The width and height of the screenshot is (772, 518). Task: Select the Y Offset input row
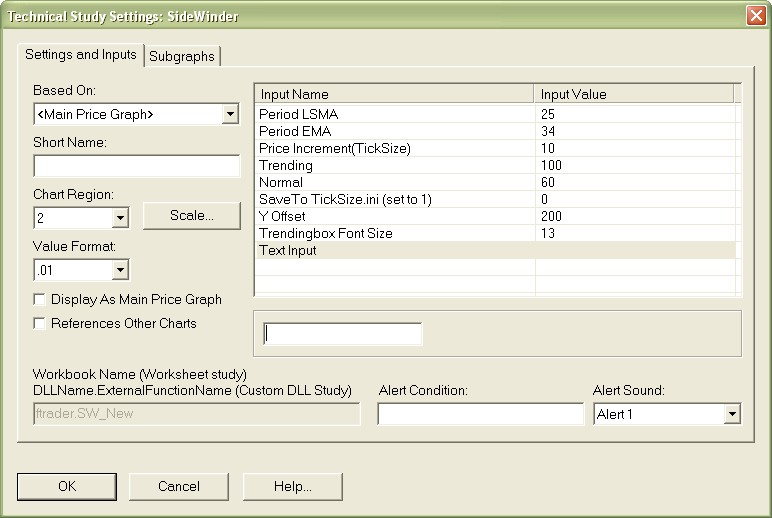395,216
